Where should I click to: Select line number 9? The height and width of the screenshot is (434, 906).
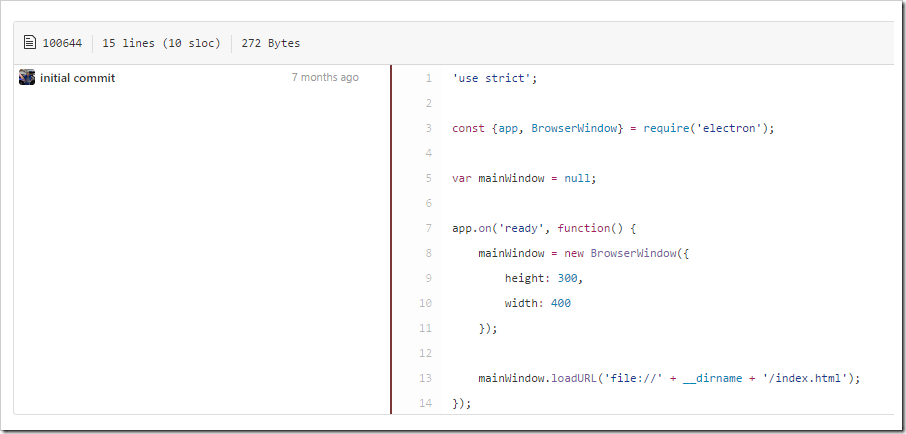click(x=429, y=278)
